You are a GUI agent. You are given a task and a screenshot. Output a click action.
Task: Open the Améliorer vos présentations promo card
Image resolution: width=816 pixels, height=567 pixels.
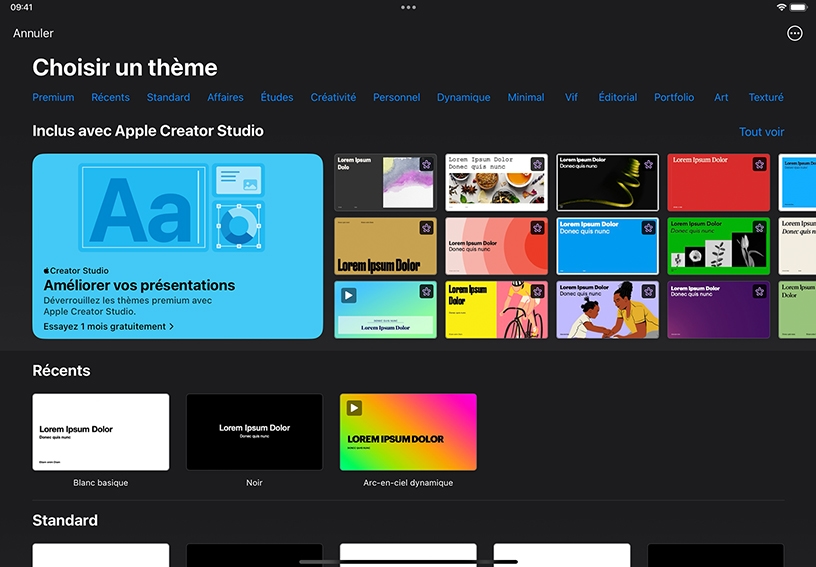tap(177, 246)
